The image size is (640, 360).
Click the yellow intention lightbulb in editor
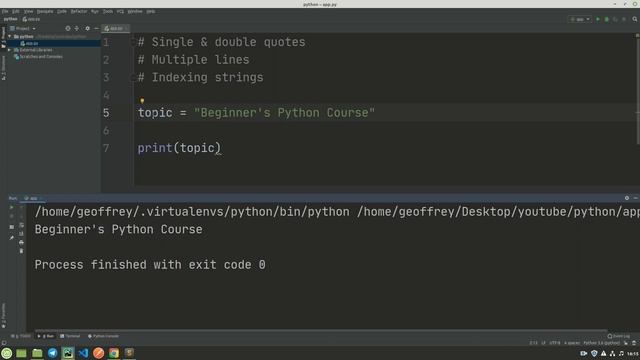[x=142, y=100]
